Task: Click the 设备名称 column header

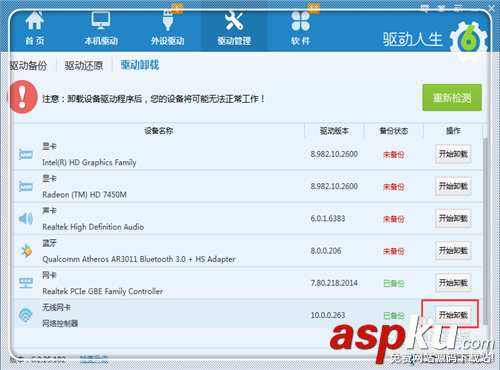Action: pos(159,131)
